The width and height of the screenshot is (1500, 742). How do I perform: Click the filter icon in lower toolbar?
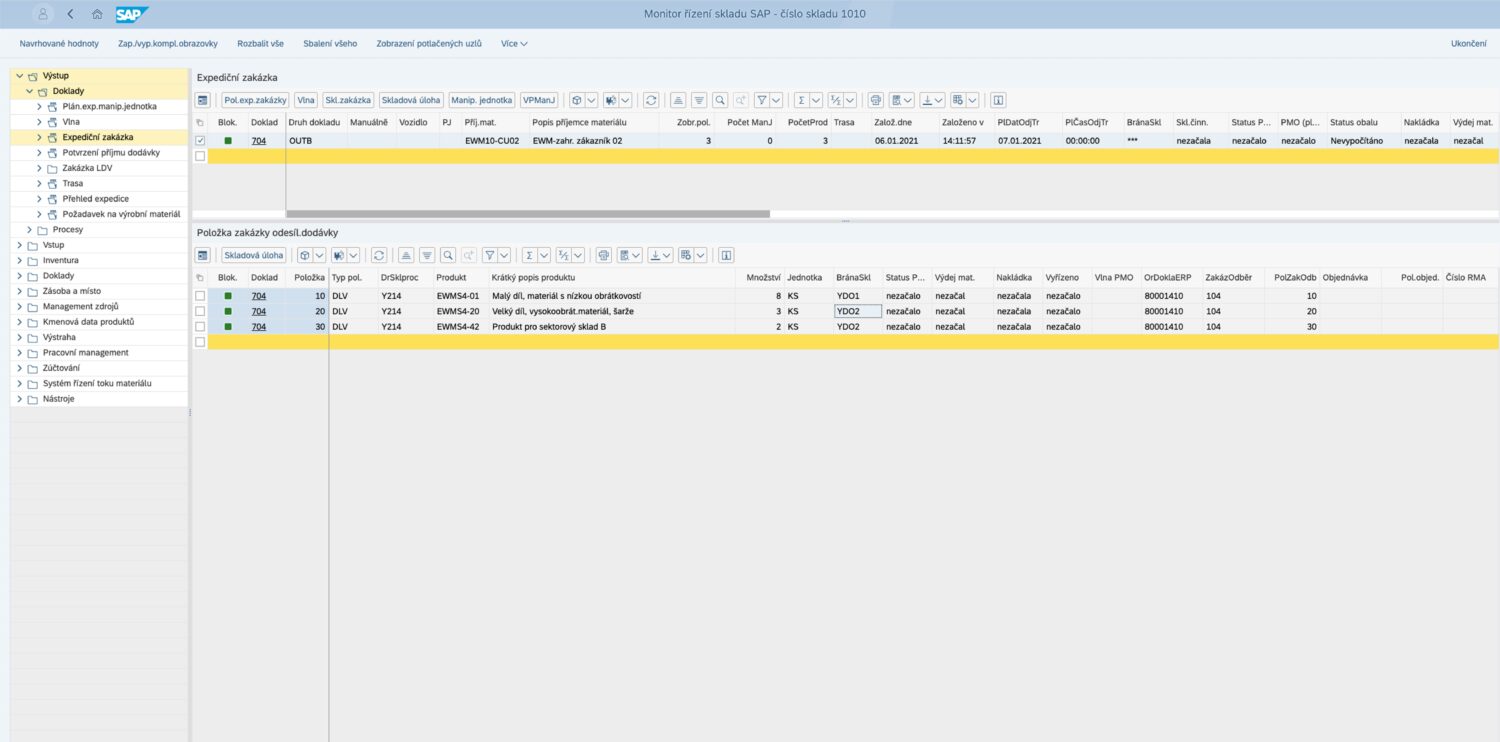[490, 255]
